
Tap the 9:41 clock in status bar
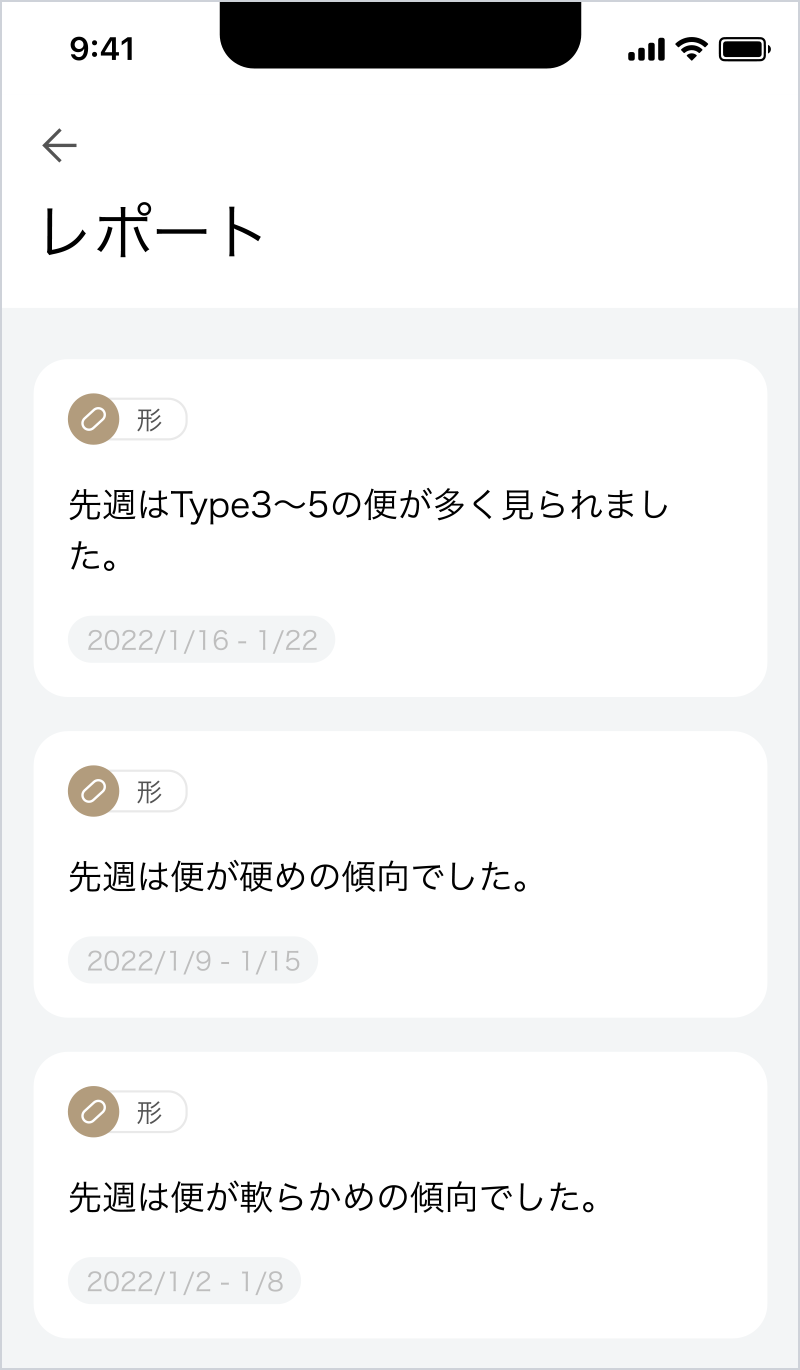(x=102, y=49)
